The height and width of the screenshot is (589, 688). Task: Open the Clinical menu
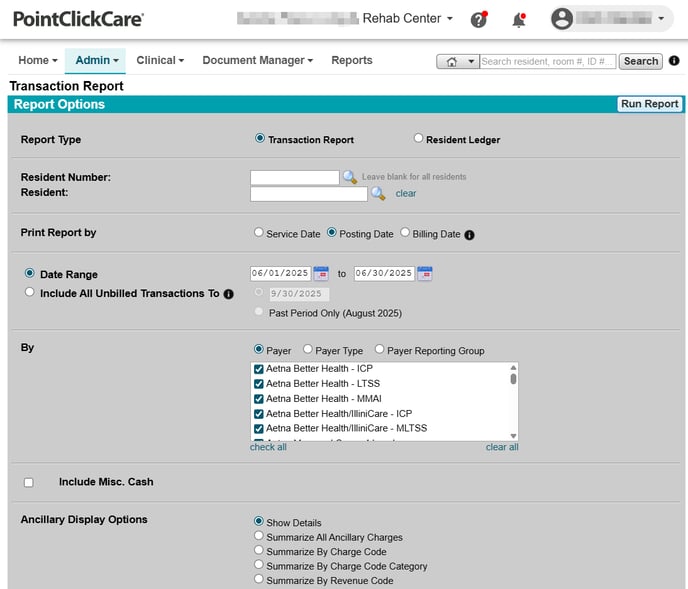(x=160, y=61)
